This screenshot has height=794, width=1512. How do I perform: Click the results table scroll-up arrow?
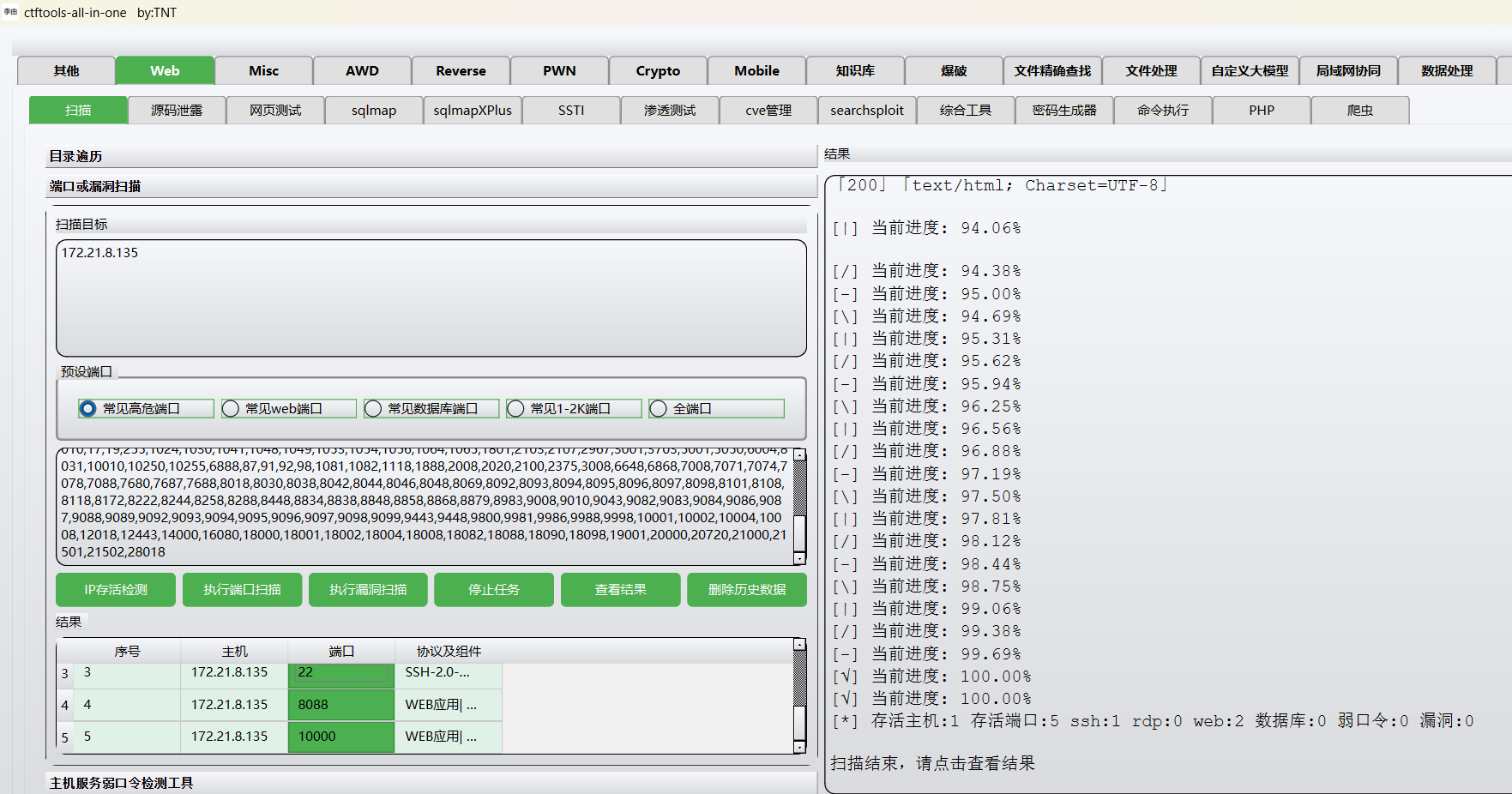(x=799, y=644)
